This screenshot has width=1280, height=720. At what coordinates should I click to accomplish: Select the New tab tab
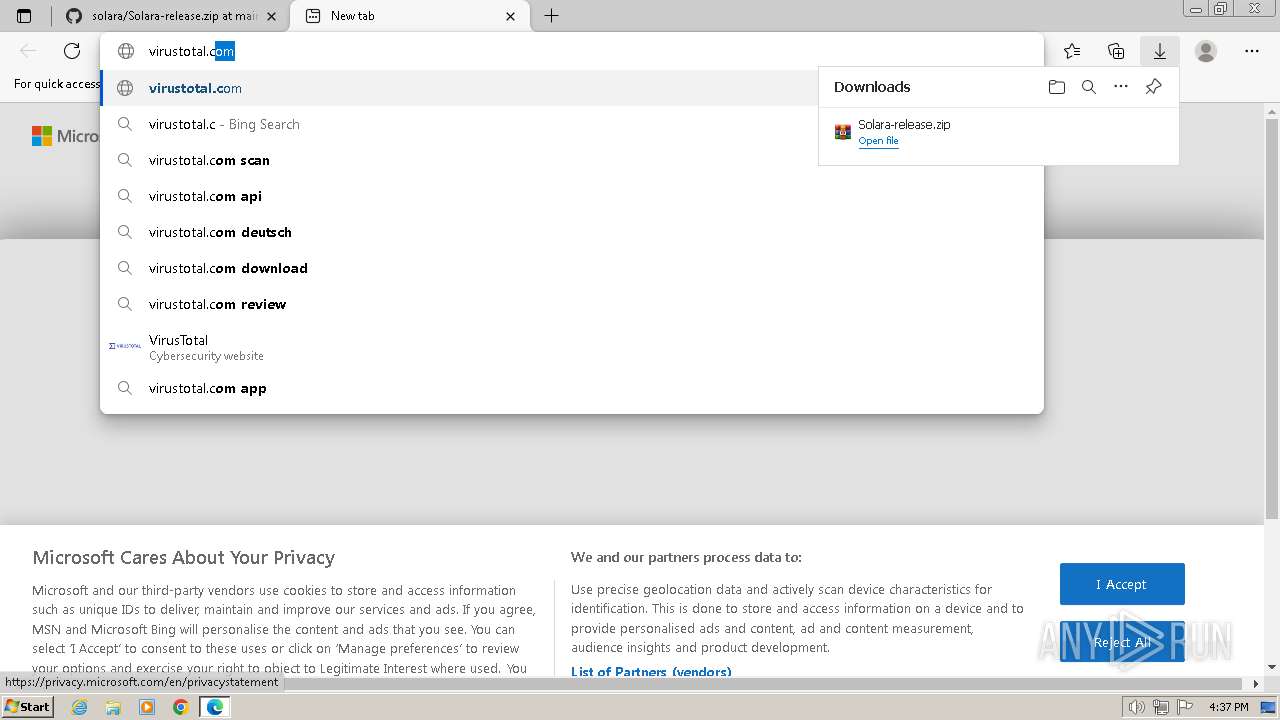click(410, 16)
